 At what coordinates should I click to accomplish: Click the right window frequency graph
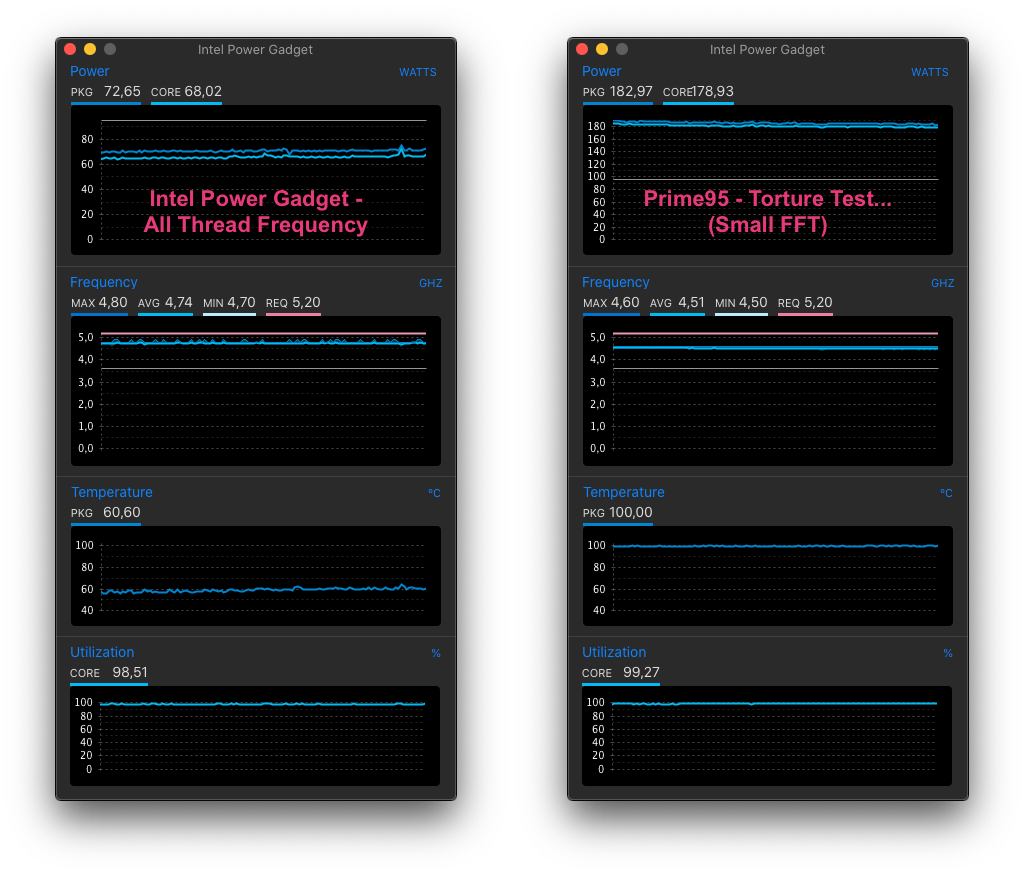[x=768, y=391]
